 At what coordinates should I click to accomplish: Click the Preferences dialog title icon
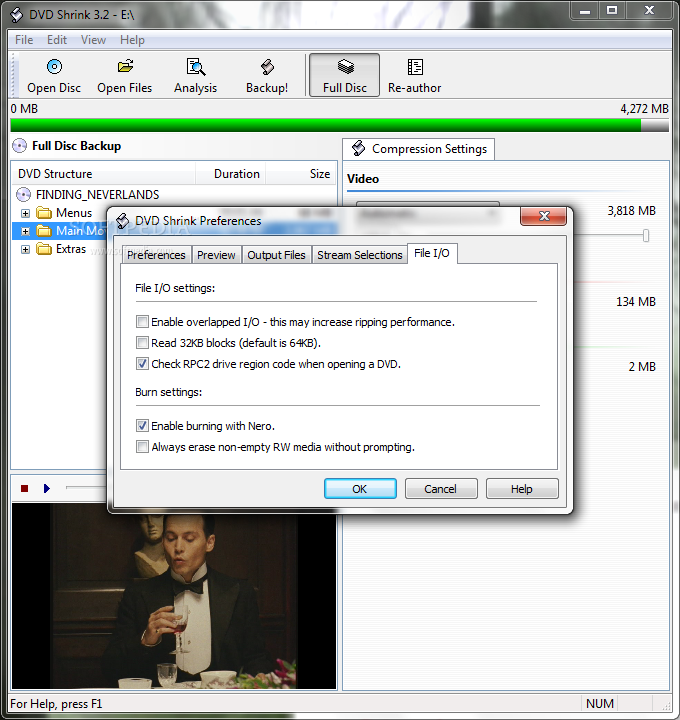123,221
